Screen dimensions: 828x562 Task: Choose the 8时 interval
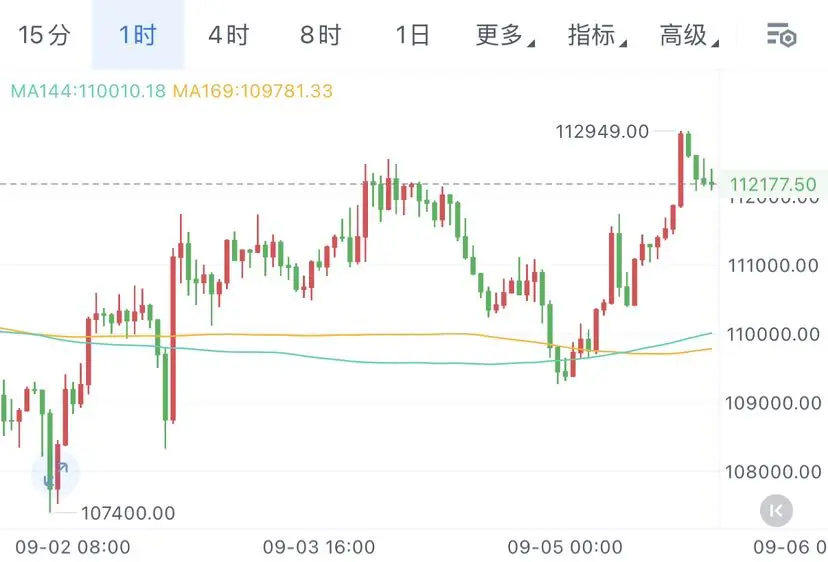click(321, 35)
